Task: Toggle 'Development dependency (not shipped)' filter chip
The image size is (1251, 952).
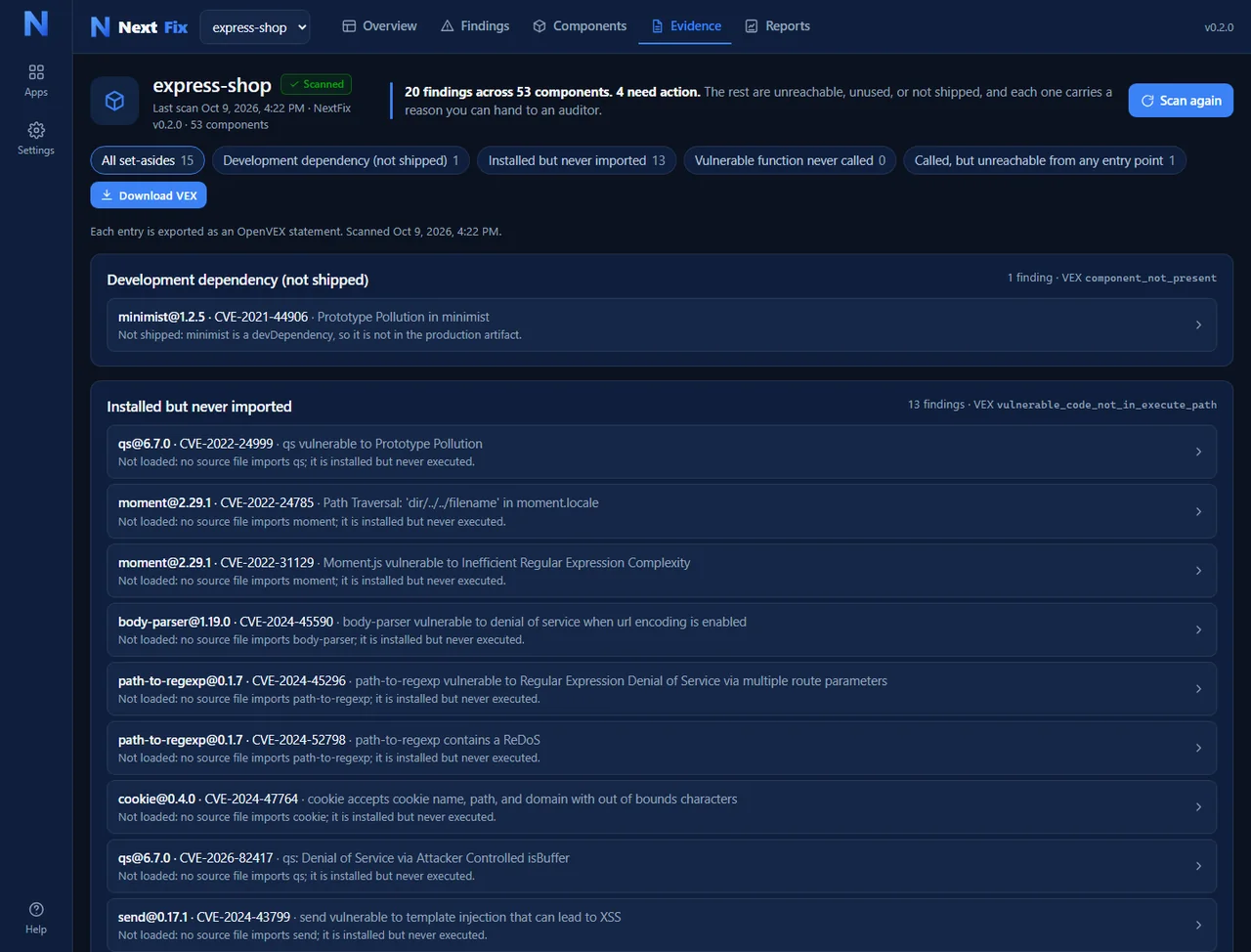Action: [x=341, y=160]
